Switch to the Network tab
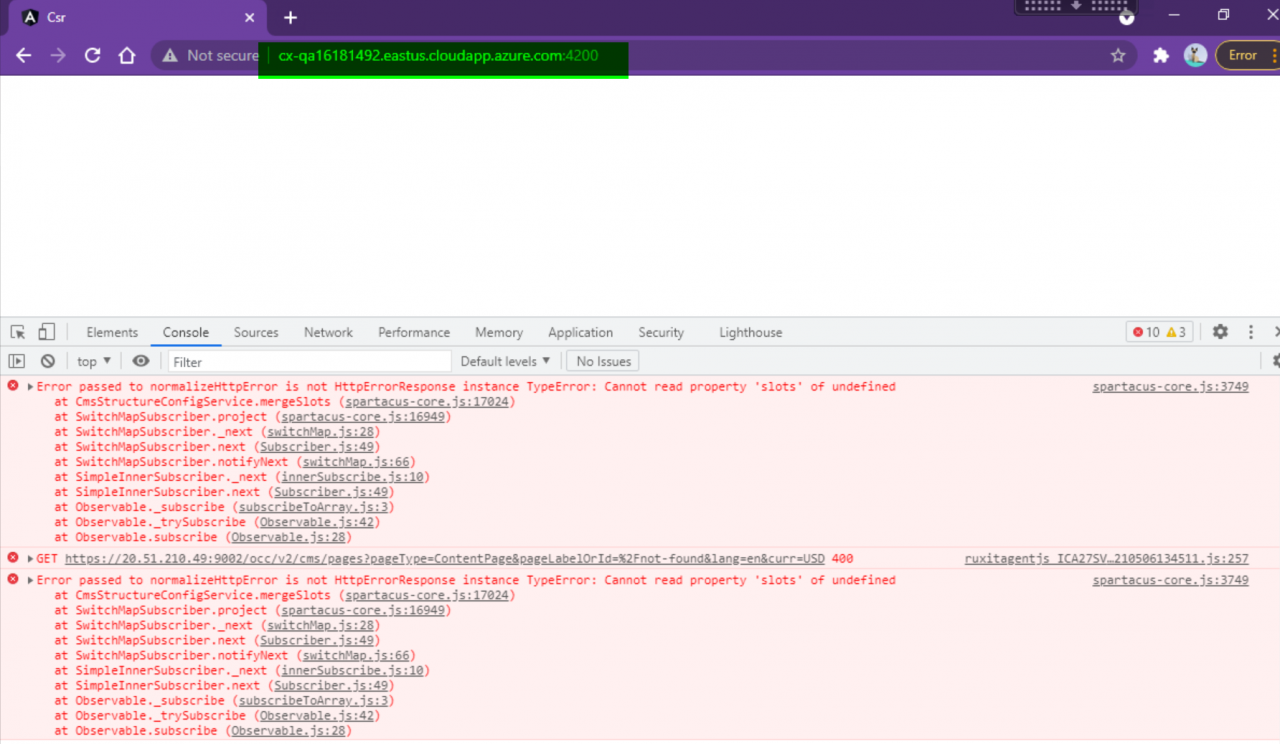Image resolution: width=1280 pixels, height=744 pixels. coord(328,332)
